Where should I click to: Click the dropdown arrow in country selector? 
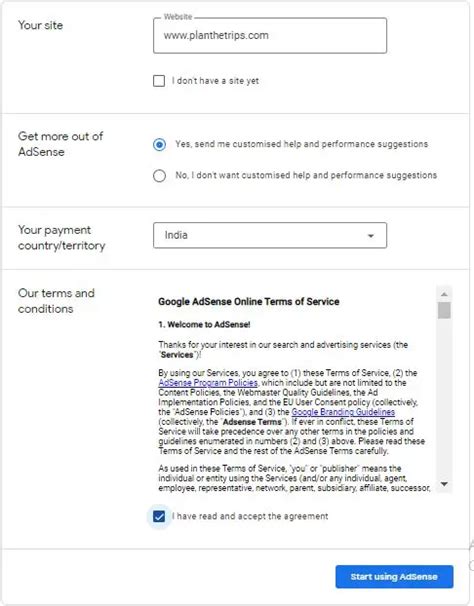point(371,236)
